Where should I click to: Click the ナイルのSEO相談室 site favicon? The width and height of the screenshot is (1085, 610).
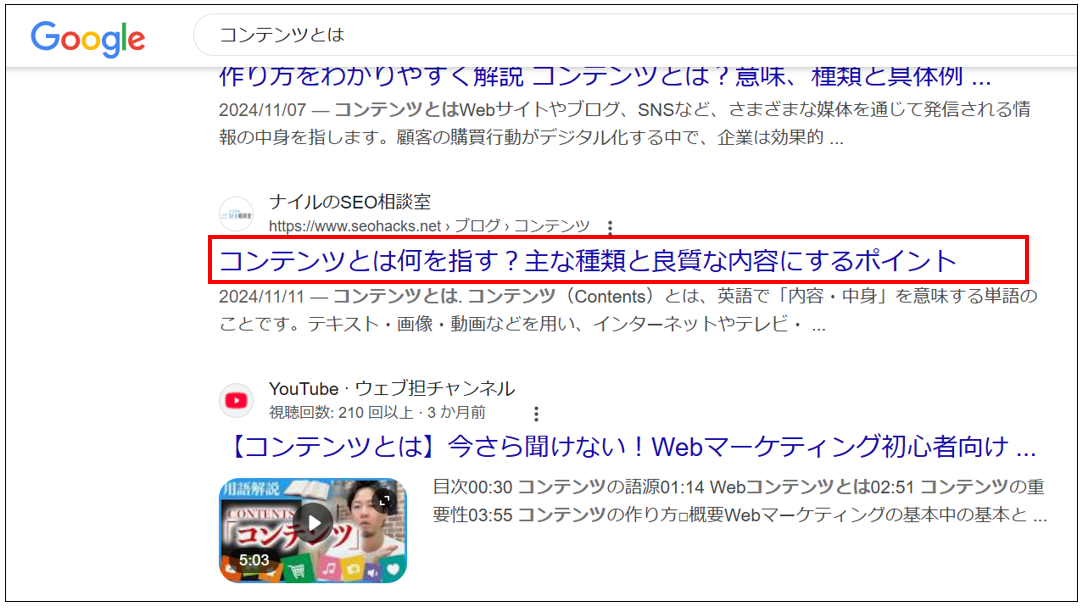[x=236, y=214]
